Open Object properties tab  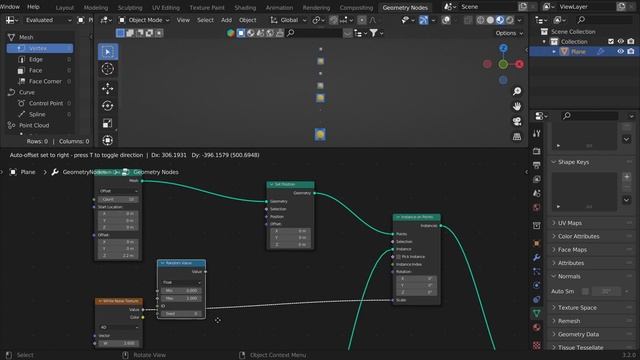(537, 243)
